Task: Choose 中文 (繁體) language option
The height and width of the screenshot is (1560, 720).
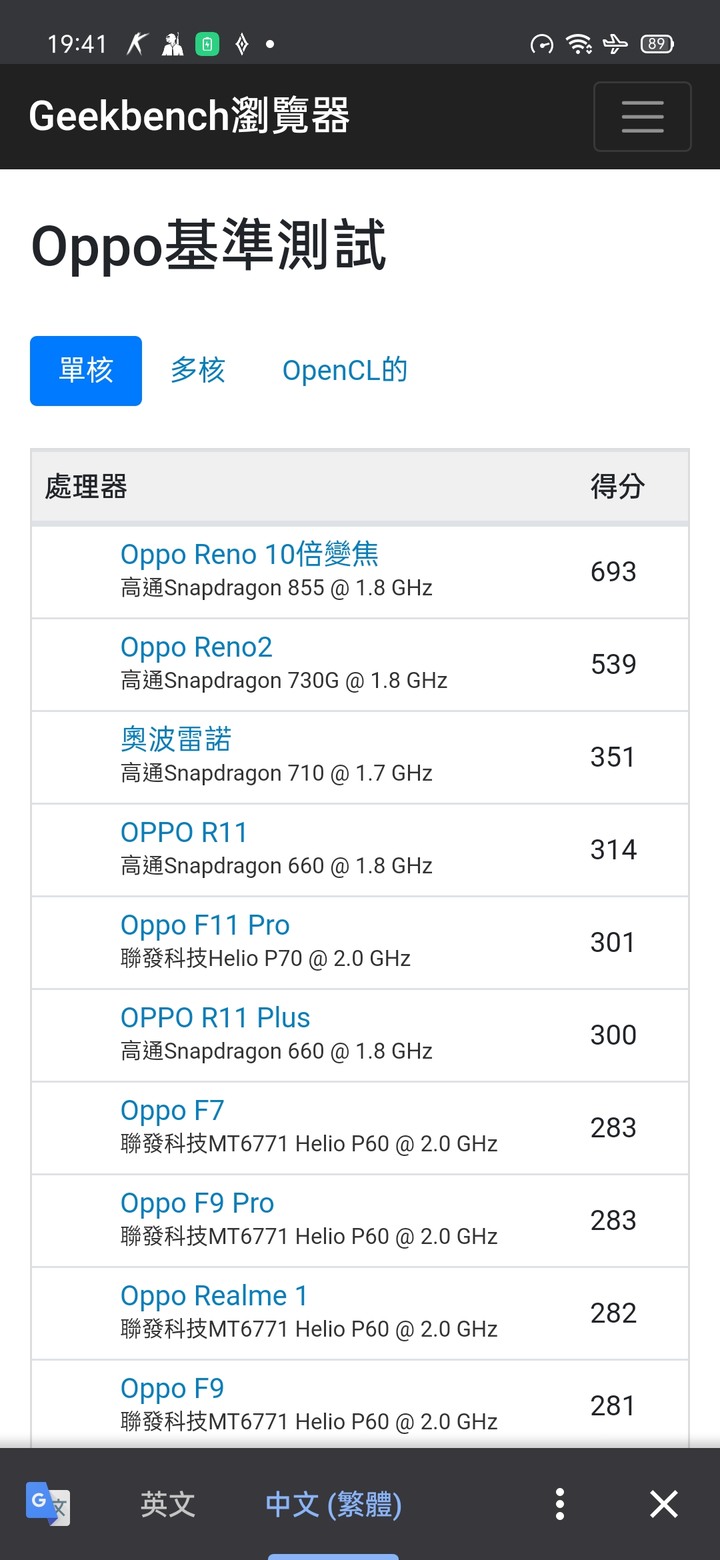Action: click(334, 1504)
